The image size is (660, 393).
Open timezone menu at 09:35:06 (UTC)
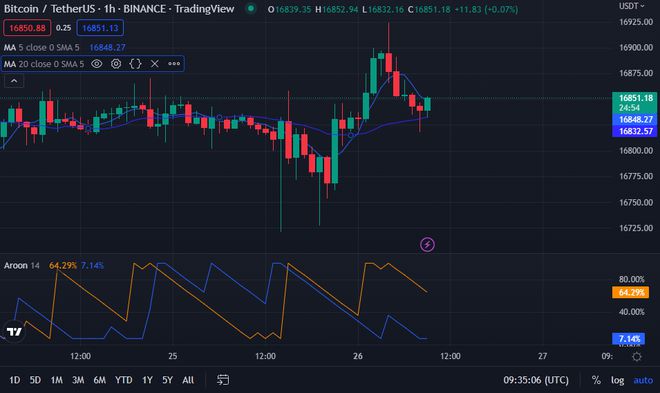tap(536, 380)
